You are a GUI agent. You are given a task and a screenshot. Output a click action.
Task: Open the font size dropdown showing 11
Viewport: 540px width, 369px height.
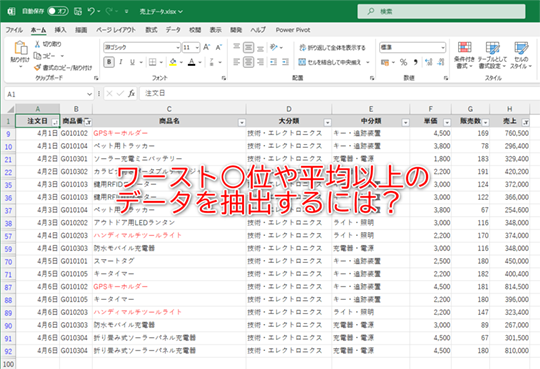(x=191, y=47)
